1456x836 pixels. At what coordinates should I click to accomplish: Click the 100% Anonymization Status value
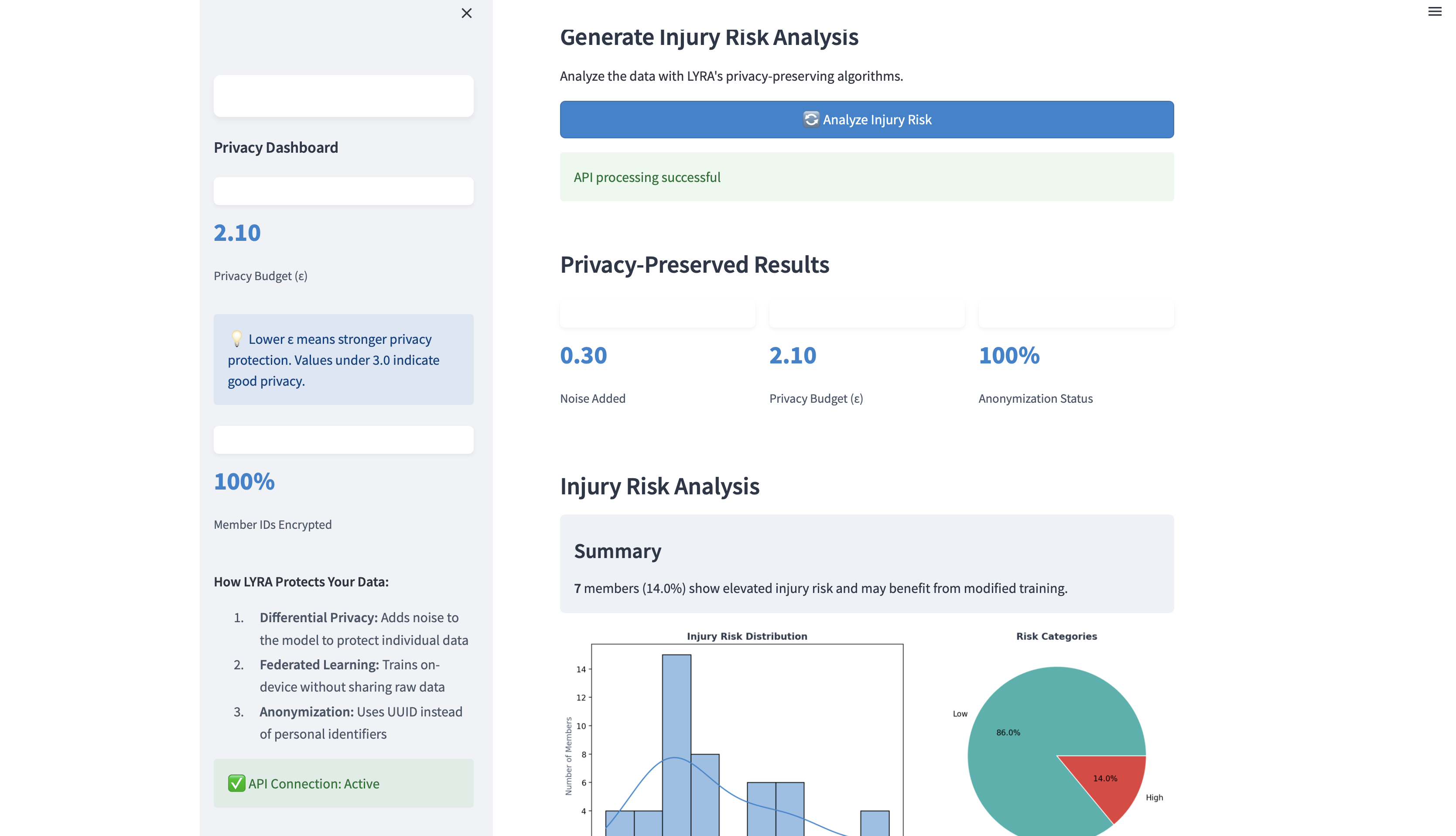(1008, 356)
